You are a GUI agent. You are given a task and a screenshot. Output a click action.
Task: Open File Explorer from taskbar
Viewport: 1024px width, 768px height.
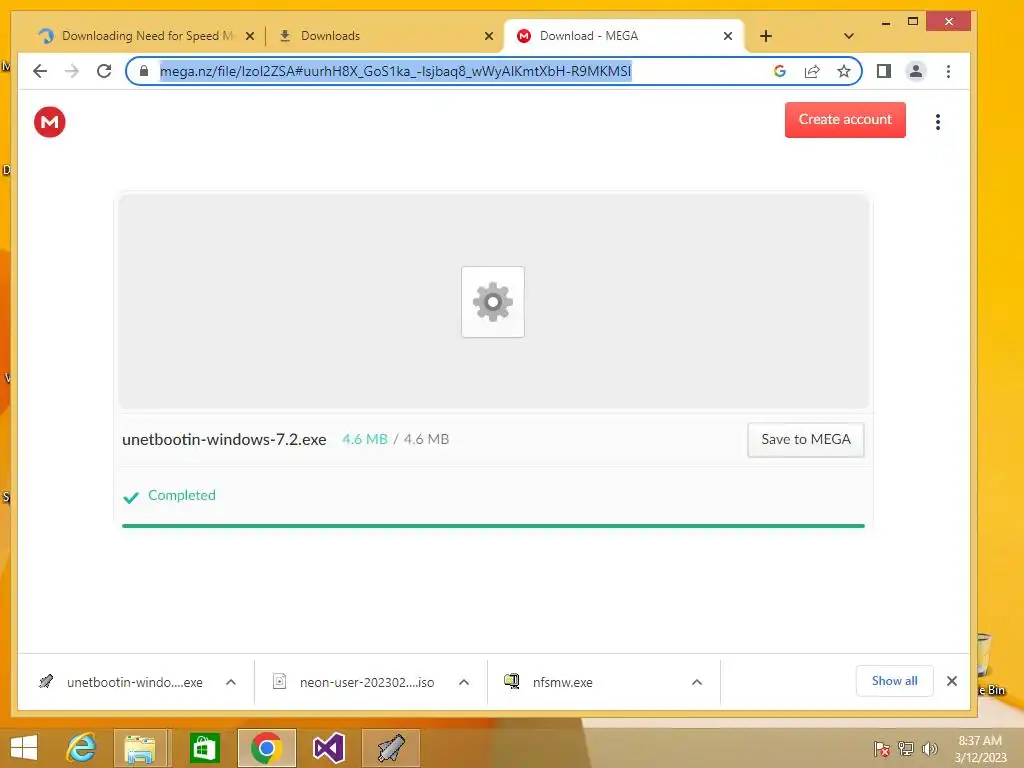point(140,748)
